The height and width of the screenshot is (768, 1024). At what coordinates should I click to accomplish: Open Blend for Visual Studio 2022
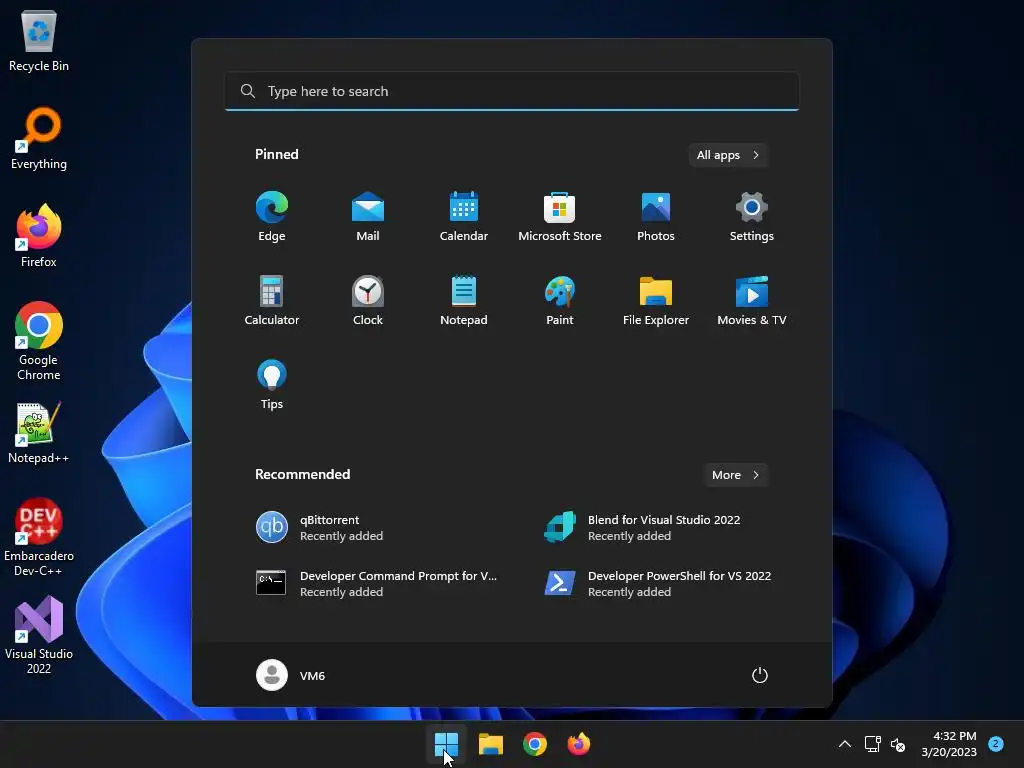point(656,528)
